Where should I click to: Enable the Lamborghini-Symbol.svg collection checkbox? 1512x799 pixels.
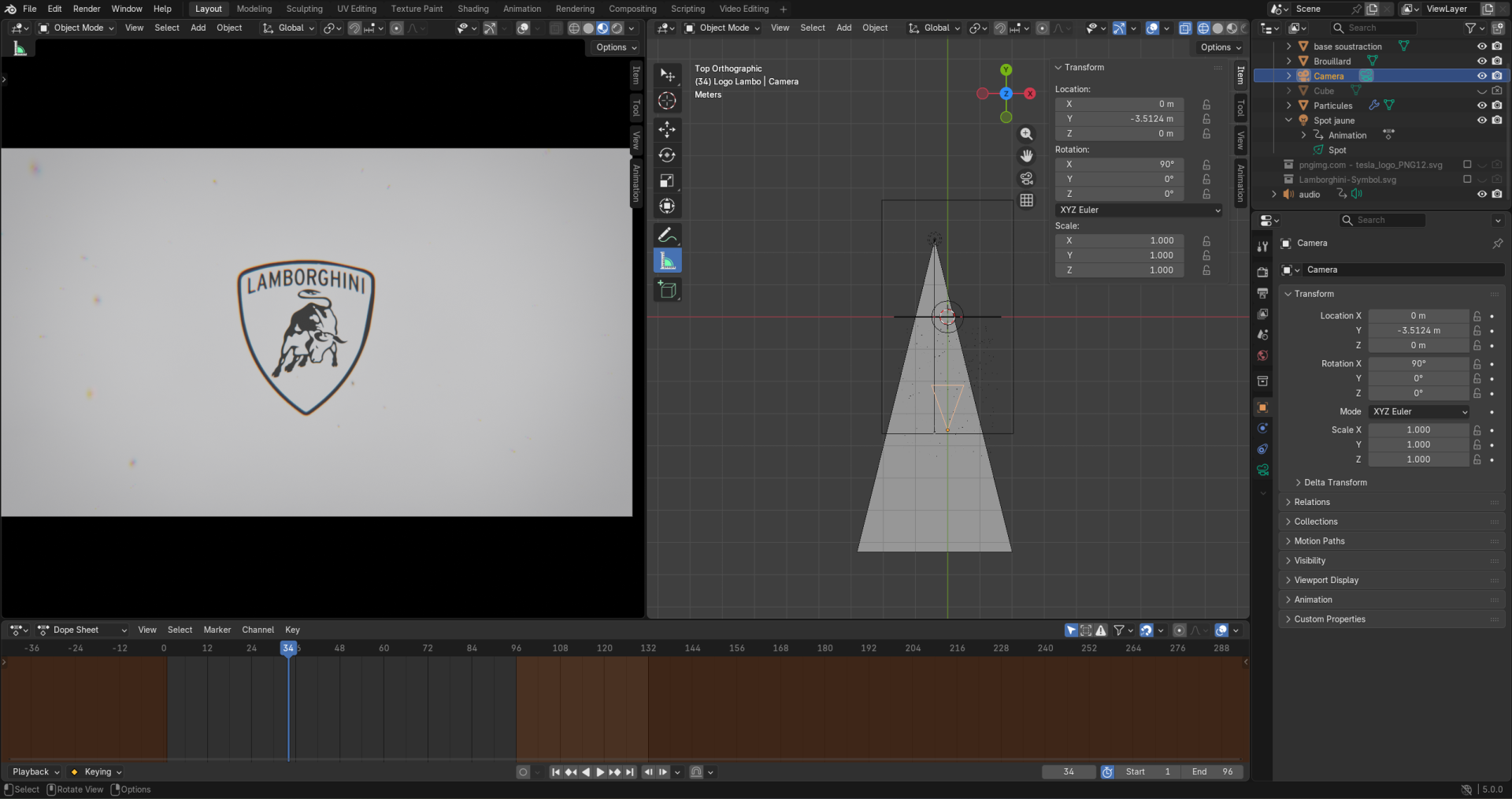(x=1466, y=180)
